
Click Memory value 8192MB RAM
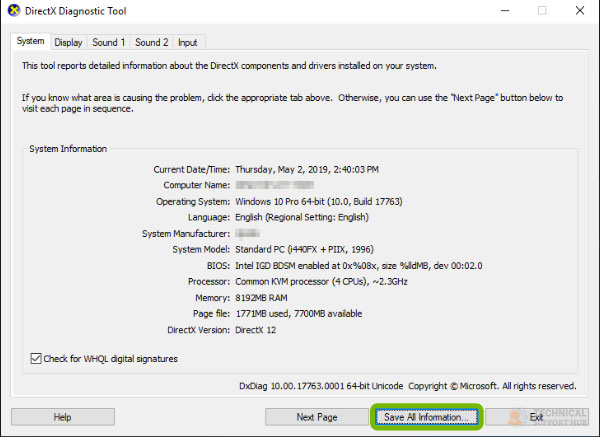(x=261, y=298)
